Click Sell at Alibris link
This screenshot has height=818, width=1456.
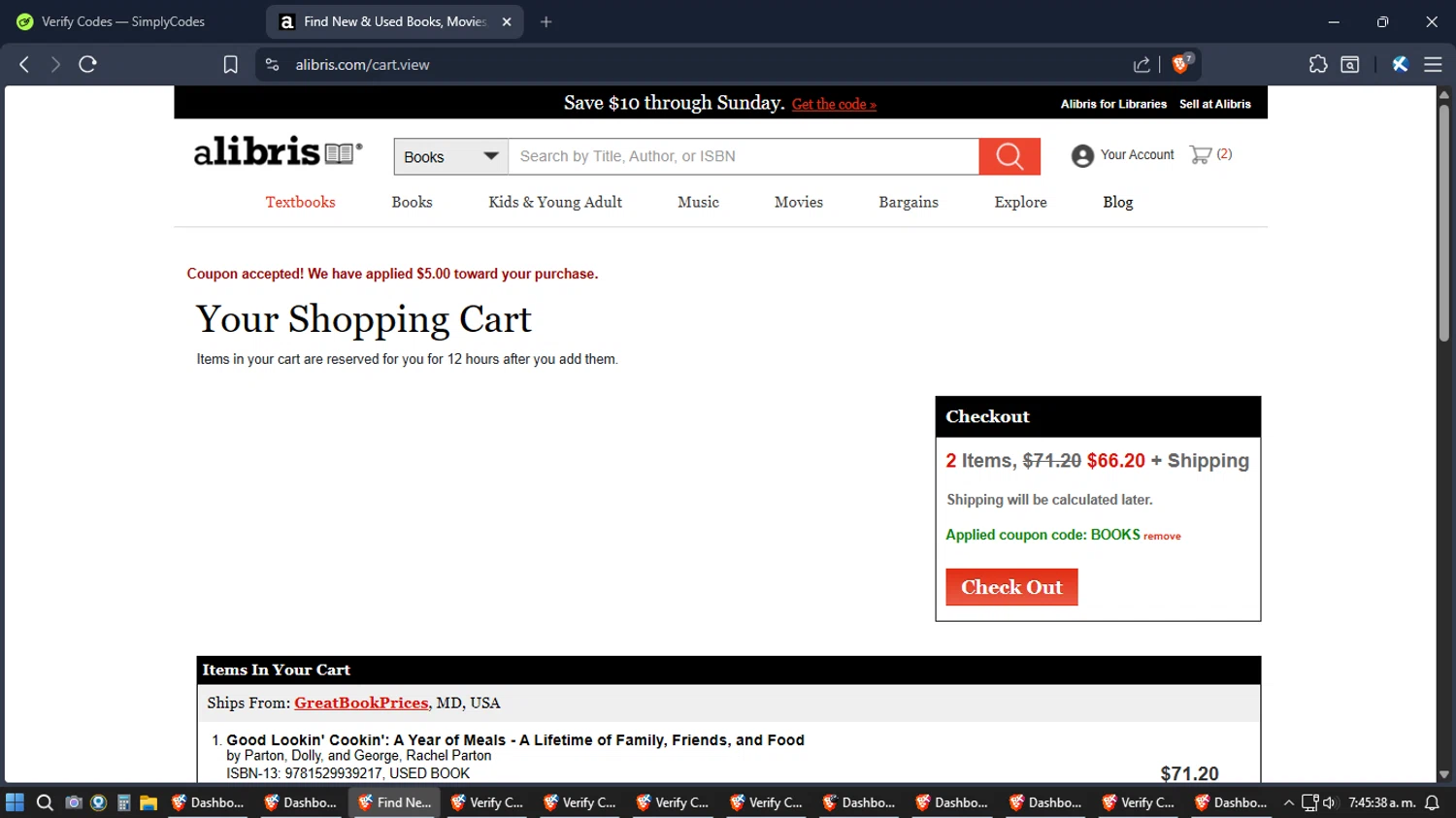[1215, 104]
